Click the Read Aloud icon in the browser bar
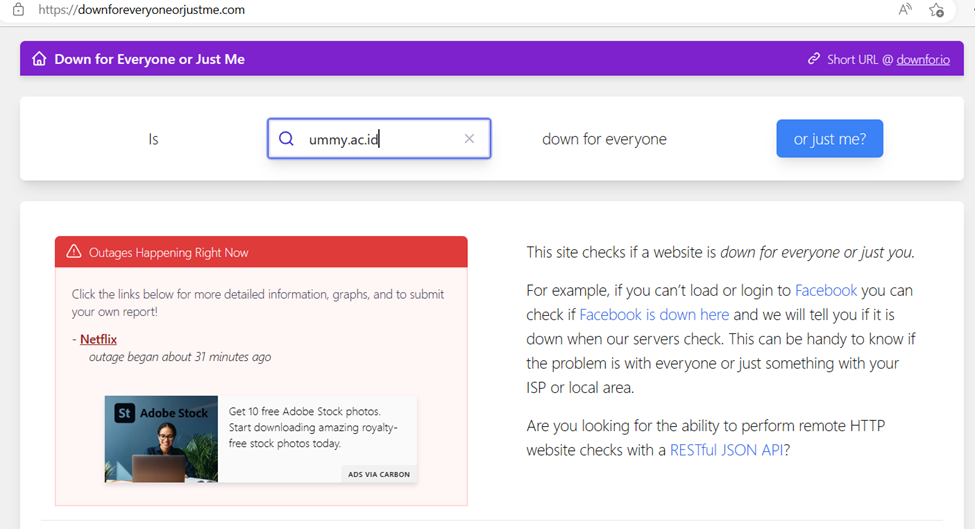Viewport: 975px width, 529px height. tap(905, 10)
